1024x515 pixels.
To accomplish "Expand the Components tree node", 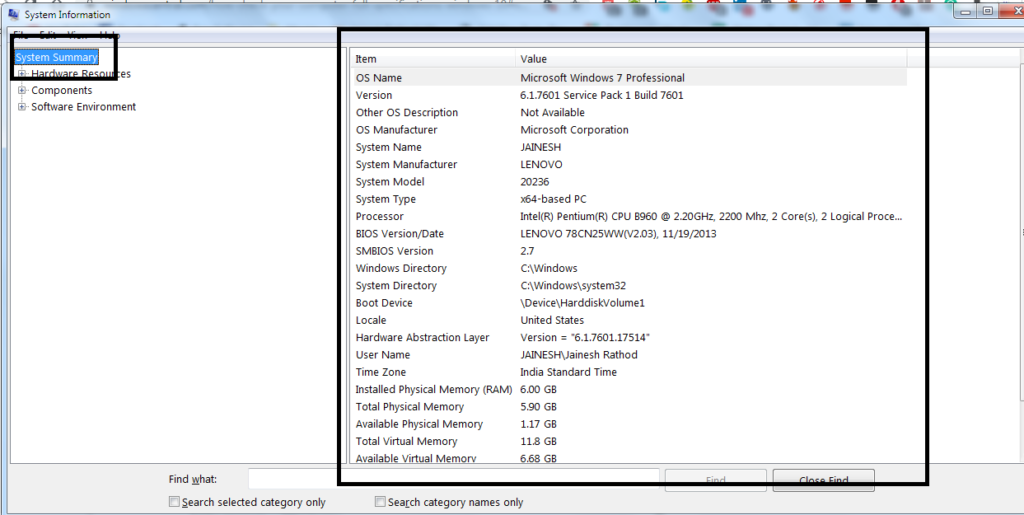I will 22,91.
